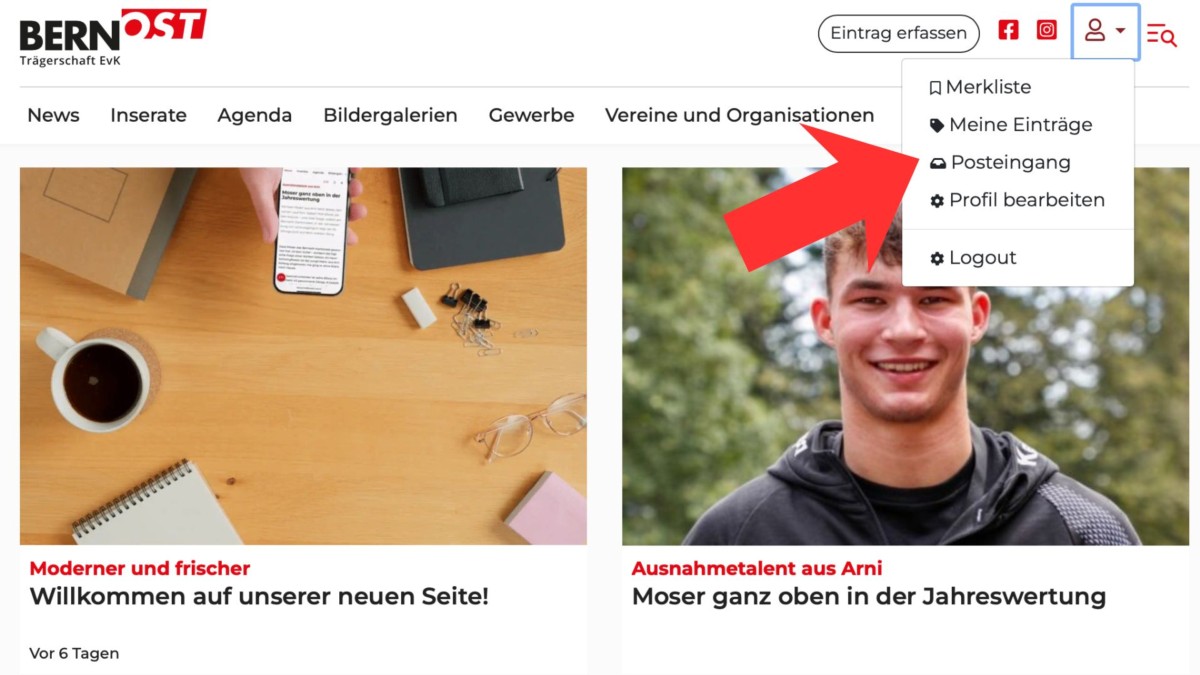Click the bookmark icon beside Merkliste
This screenshot has height=675, width=1200.
935,88
